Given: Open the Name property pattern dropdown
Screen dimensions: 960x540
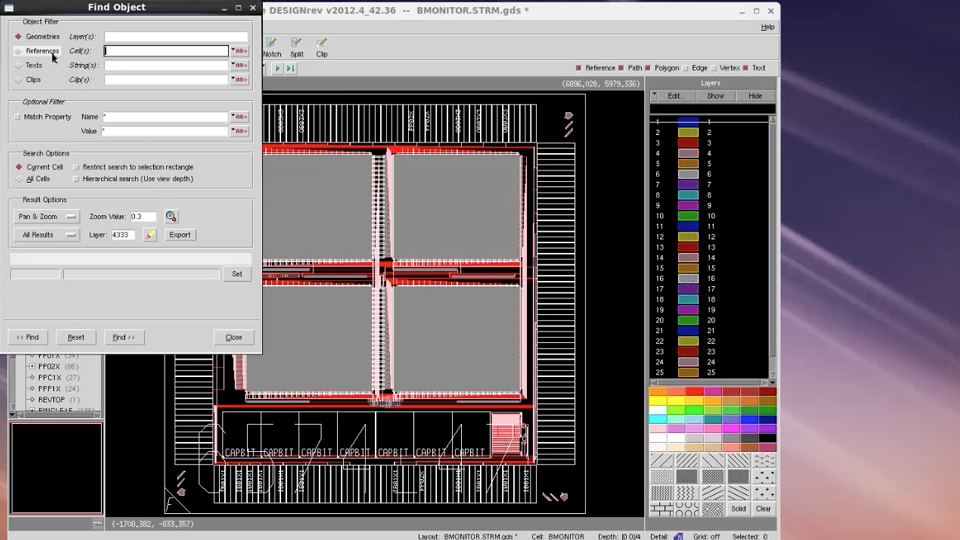Looking at the screenshot, I should [x=239, y=117].
